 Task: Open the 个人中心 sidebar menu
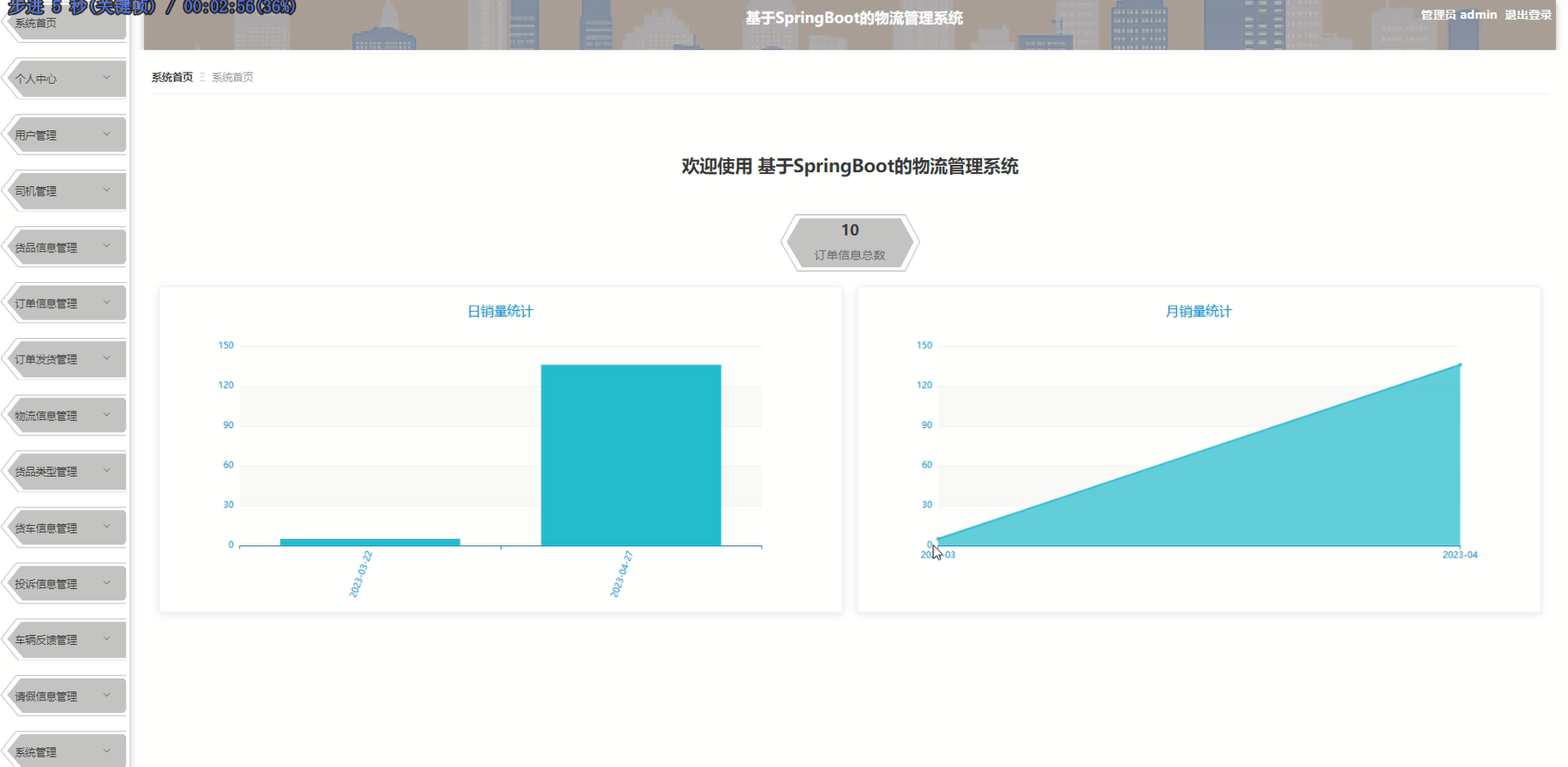65,79
